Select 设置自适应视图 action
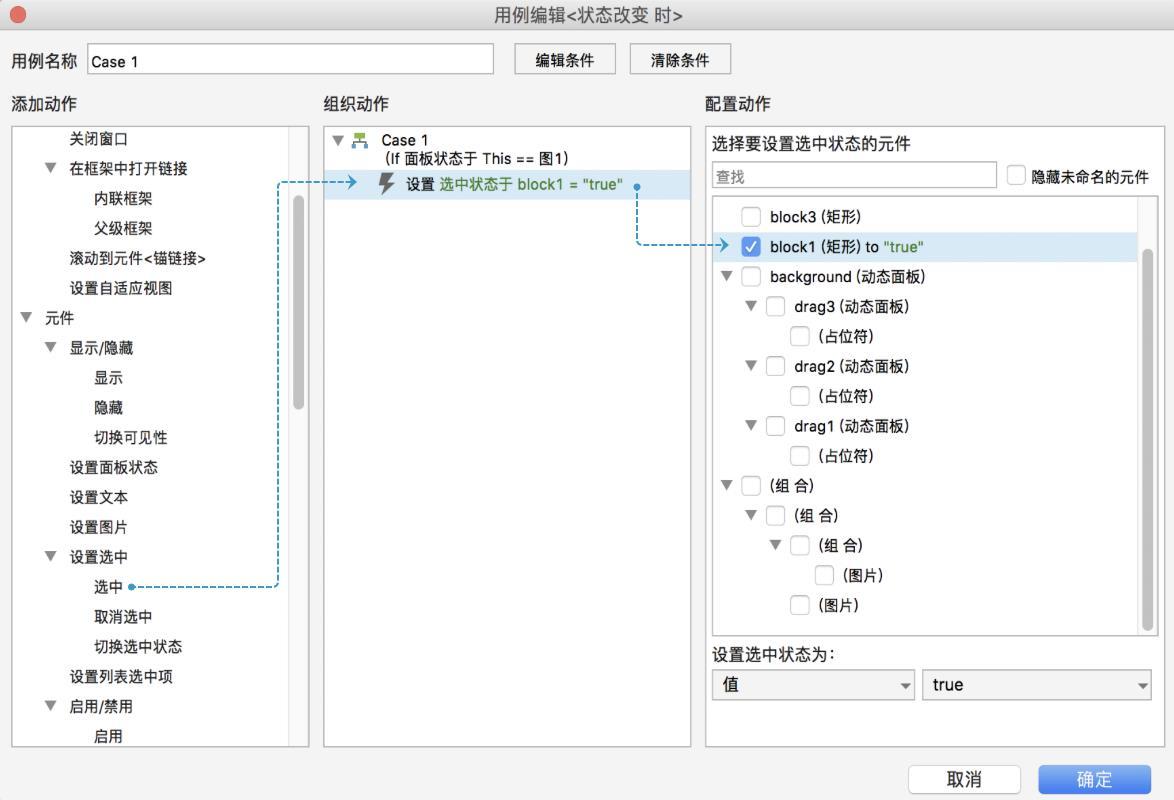The height and width of the screenshot is (800, 1174). coord(121,288)
